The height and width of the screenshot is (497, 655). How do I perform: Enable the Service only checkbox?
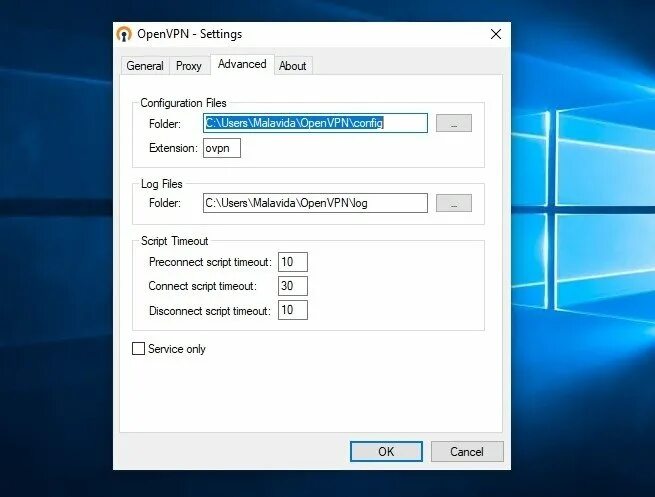pyautogui.click(x=138, y=349)
